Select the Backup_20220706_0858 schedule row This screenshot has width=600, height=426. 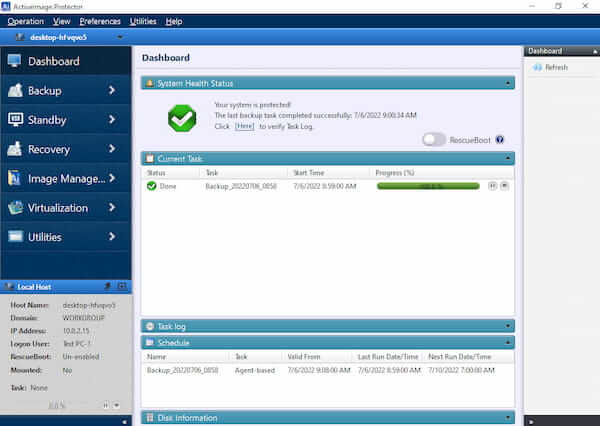[x=183, y=370]
